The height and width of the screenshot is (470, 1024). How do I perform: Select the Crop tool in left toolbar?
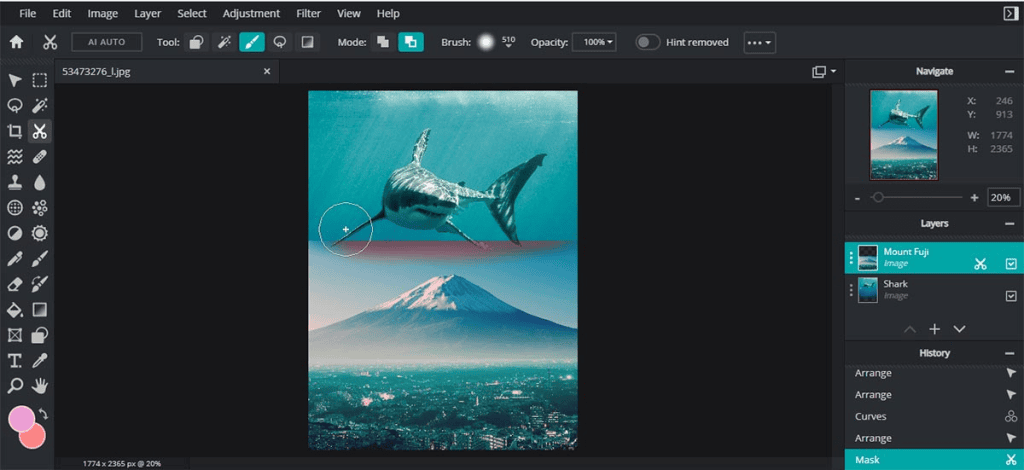15,131
